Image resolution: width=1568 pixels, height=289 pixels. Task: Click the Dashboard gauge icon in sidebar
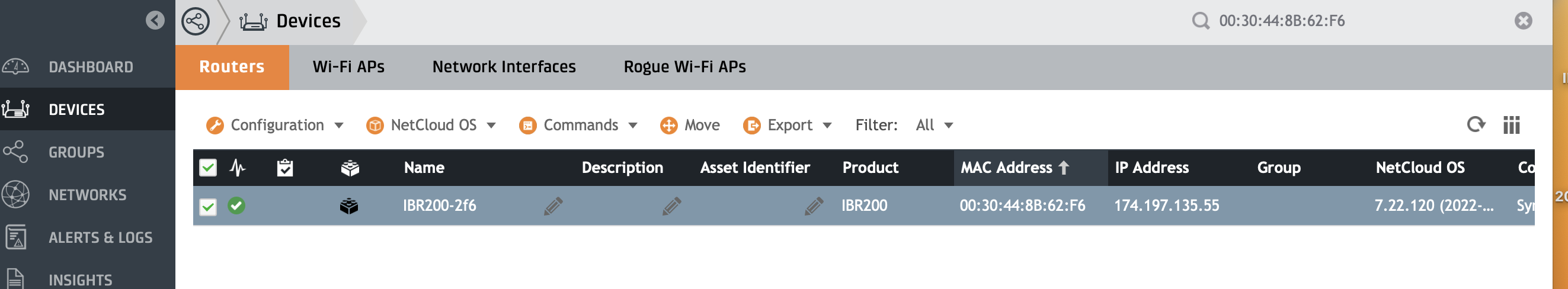[x=15, y=66]
